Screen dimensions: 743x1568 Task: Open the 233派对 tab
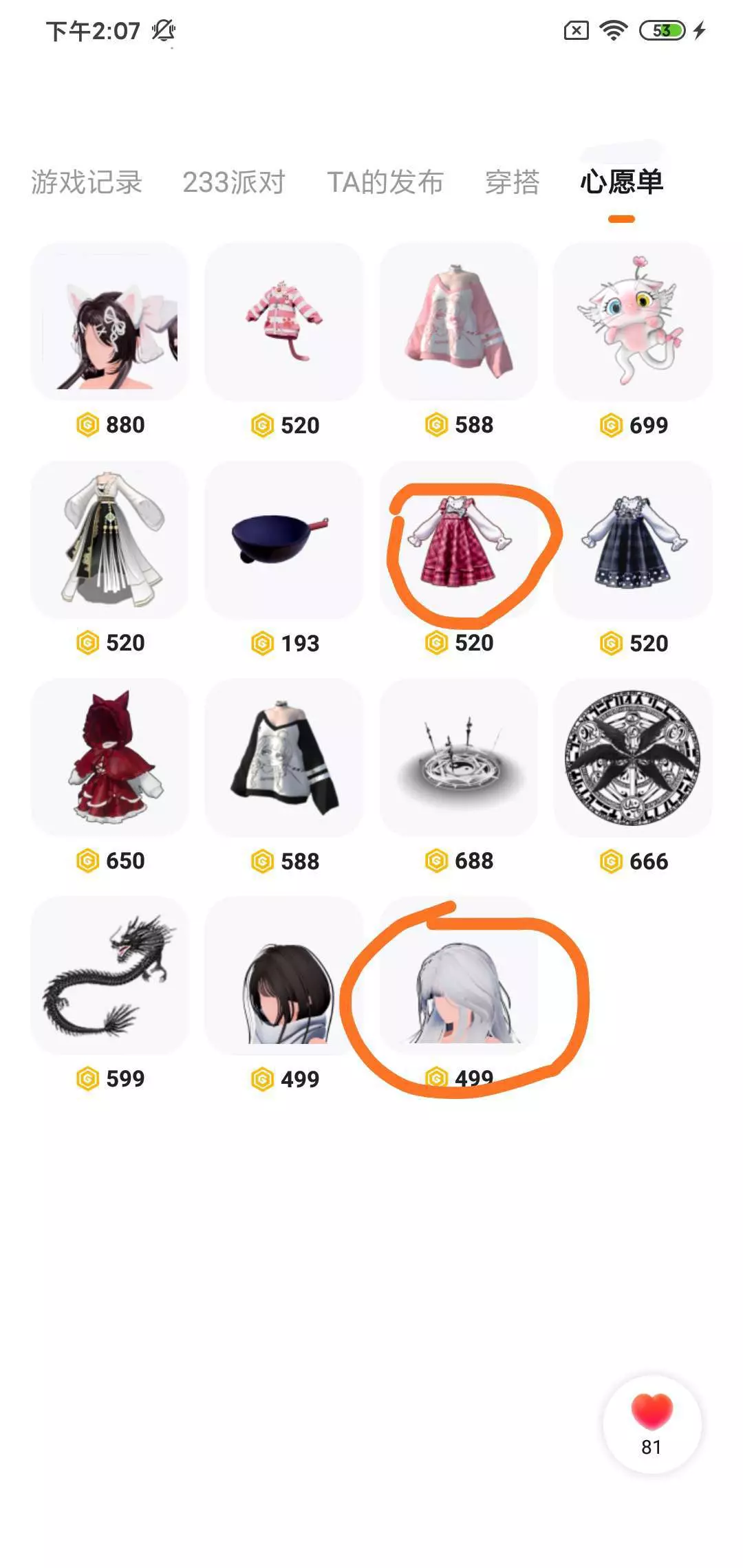click(x=234, y=182)
